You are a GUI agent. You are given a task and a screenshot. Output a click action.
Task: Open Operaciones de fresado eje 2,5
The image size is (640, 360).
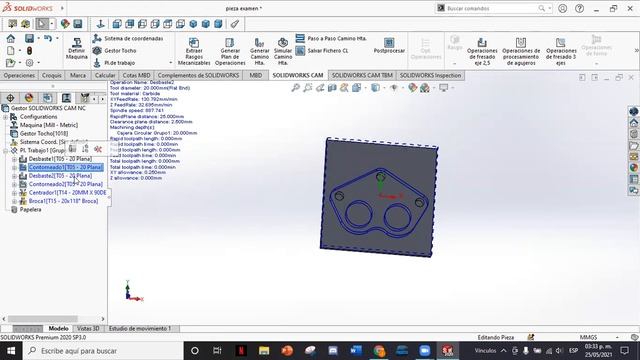[x=482, y=51]
